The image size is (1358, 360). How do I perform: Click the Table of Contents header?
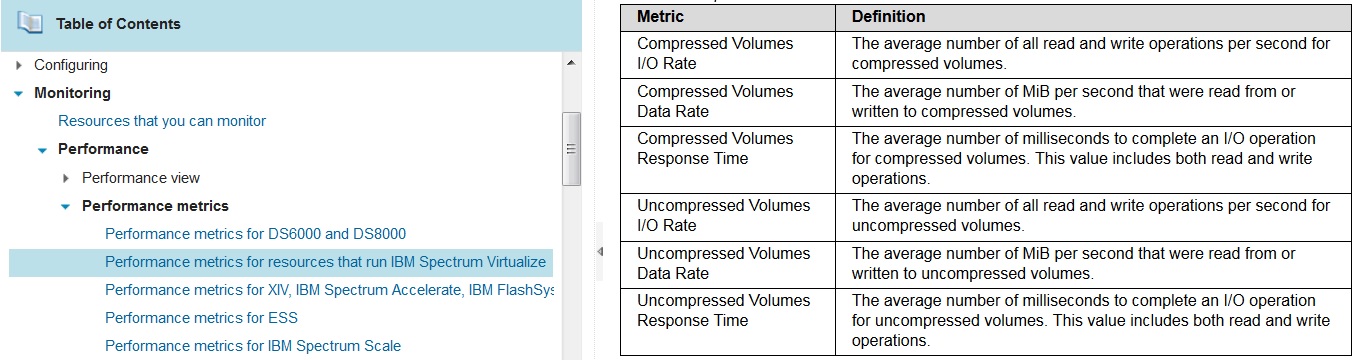pos(291,25)
